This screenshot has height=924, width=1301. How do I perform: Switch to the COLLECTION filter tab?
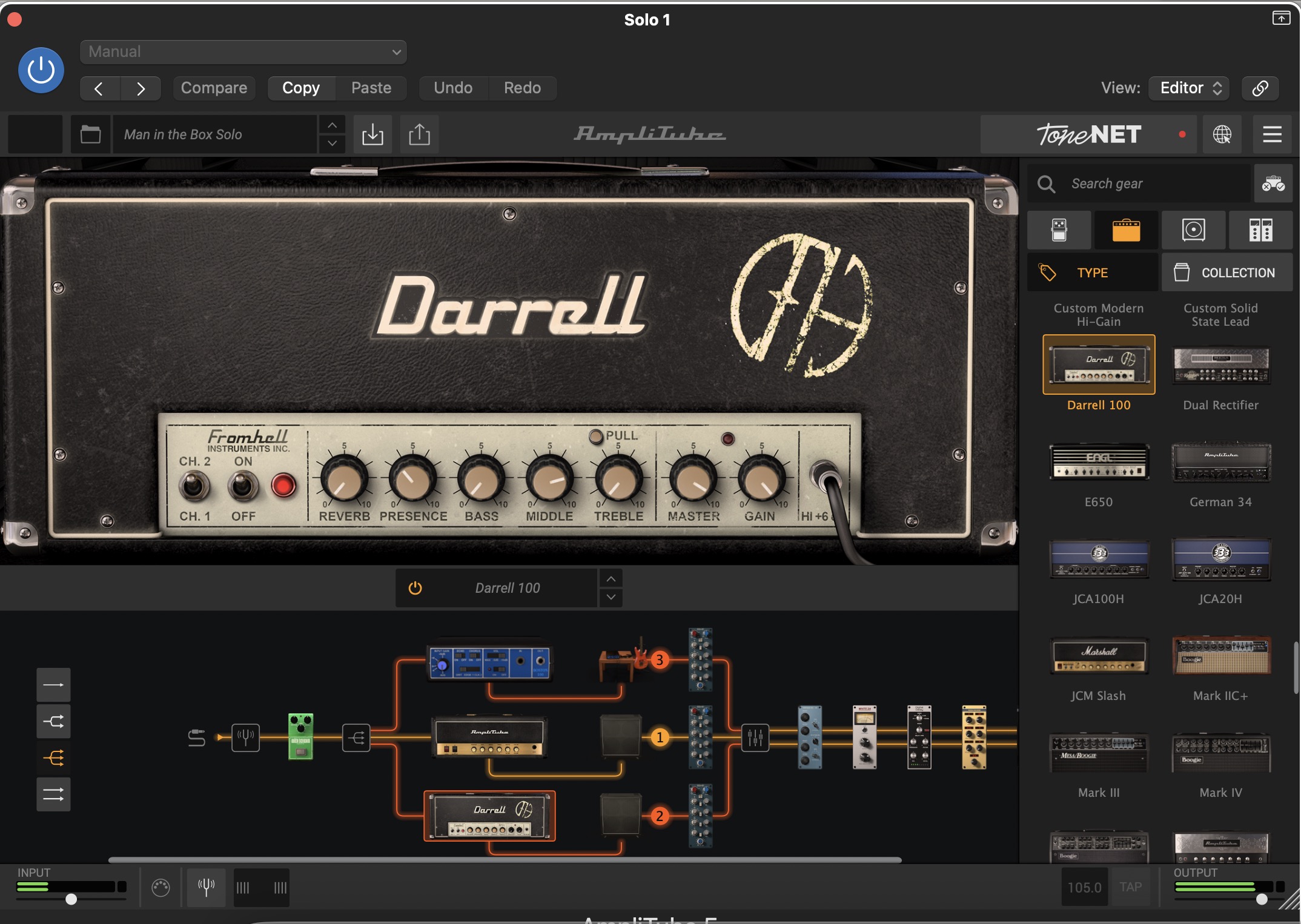[x=1227, y=272]
